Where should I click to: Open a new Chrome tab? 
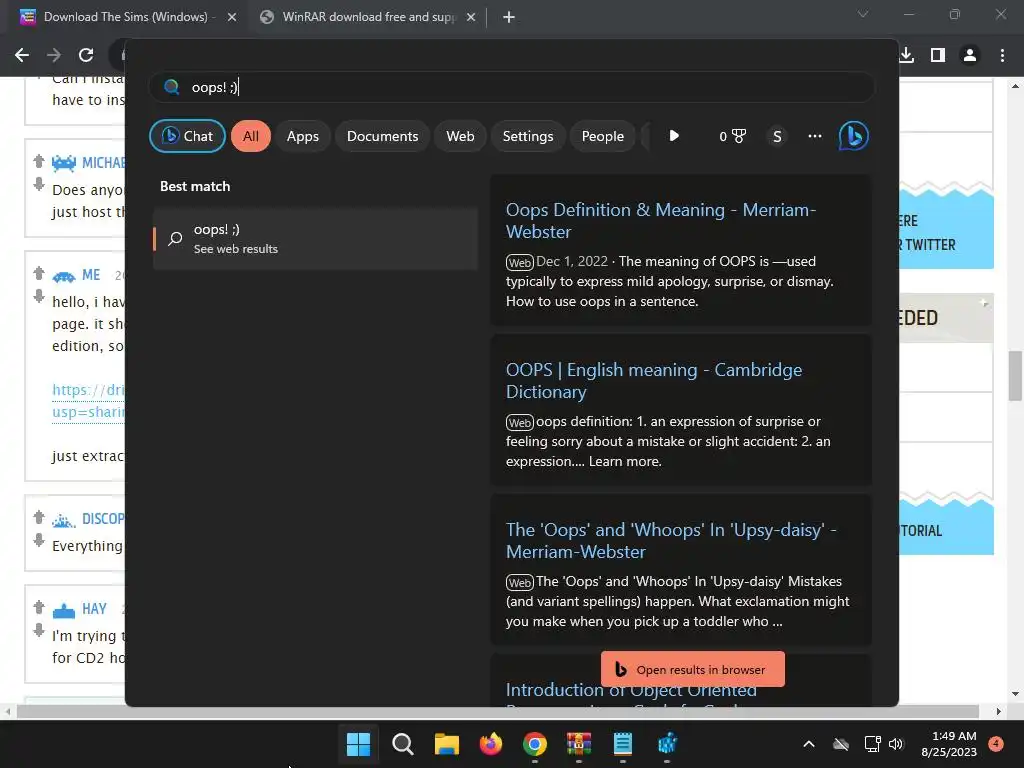point(509,17)
